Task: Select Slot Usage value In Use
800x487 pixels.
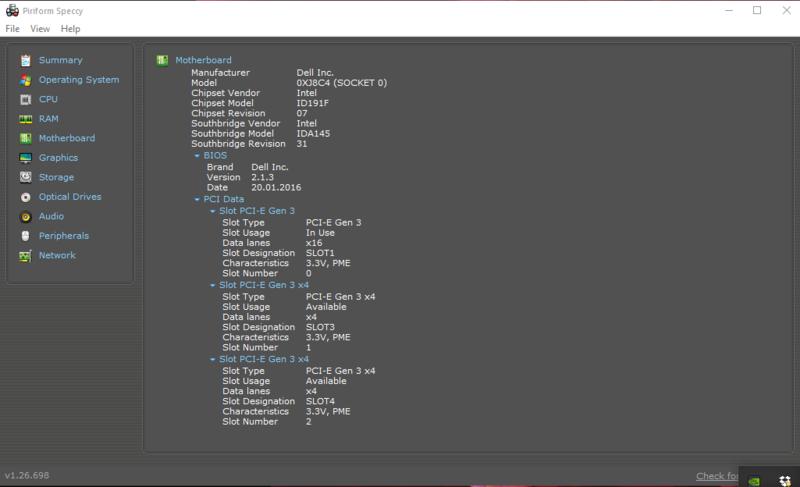Action: click(x=320, y=233)
